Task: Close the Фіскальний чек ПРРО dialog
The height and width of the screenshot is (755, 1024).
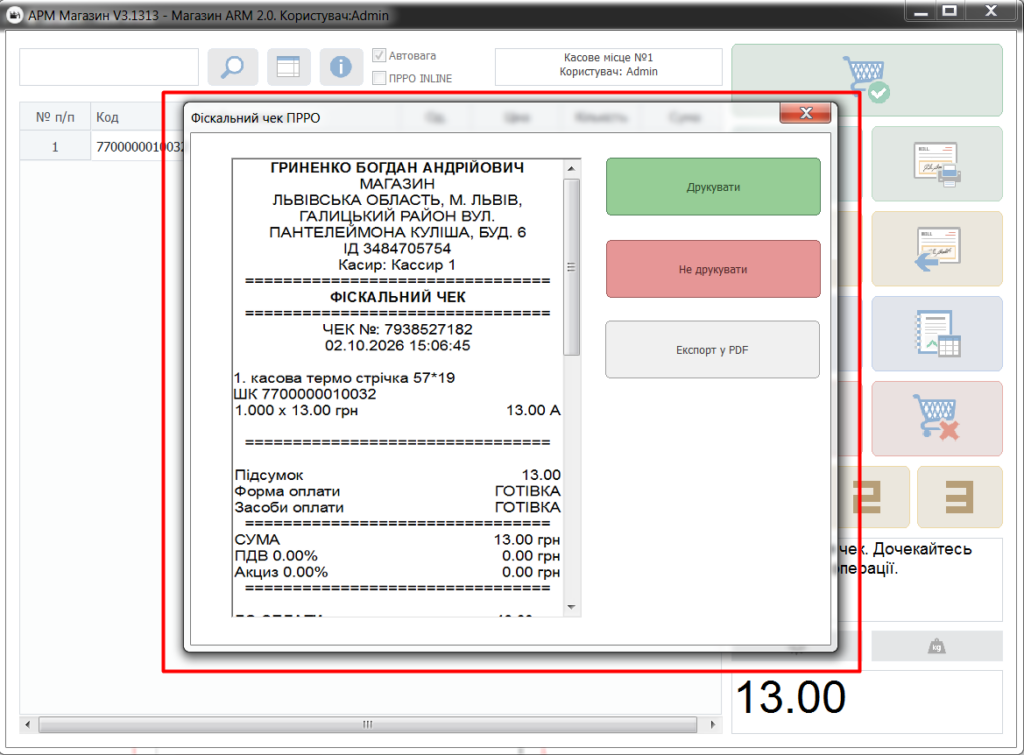Action: click(x=806, y=113)
